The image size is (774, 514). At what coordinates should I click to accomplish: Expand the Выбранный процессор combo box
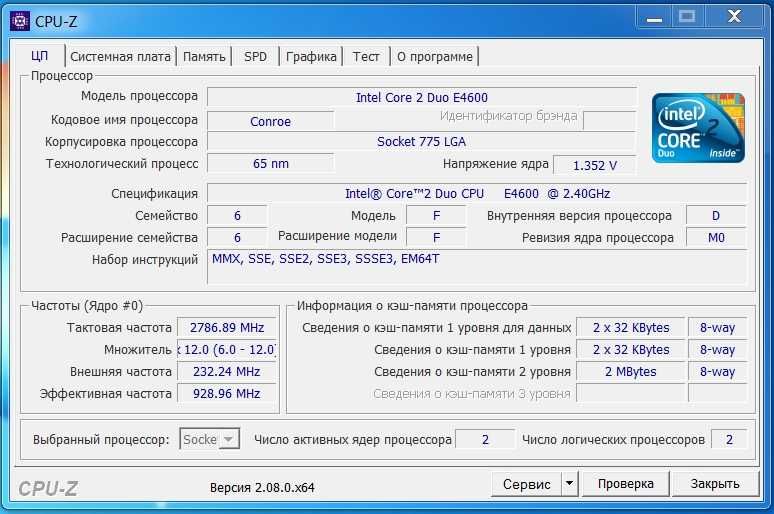tap(210, 439)
